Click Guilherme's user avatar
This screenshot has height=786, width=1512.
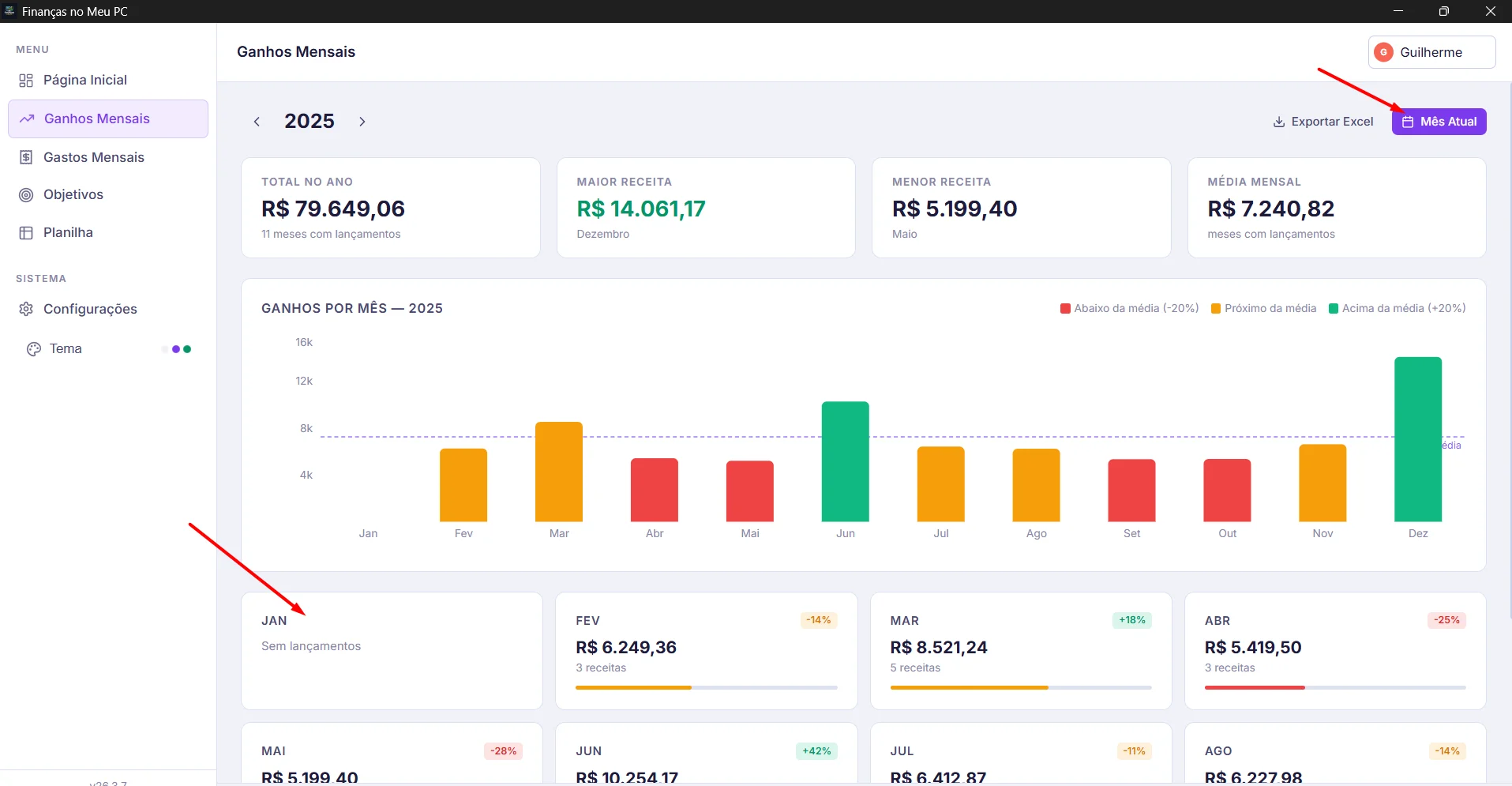[1383, 52]
